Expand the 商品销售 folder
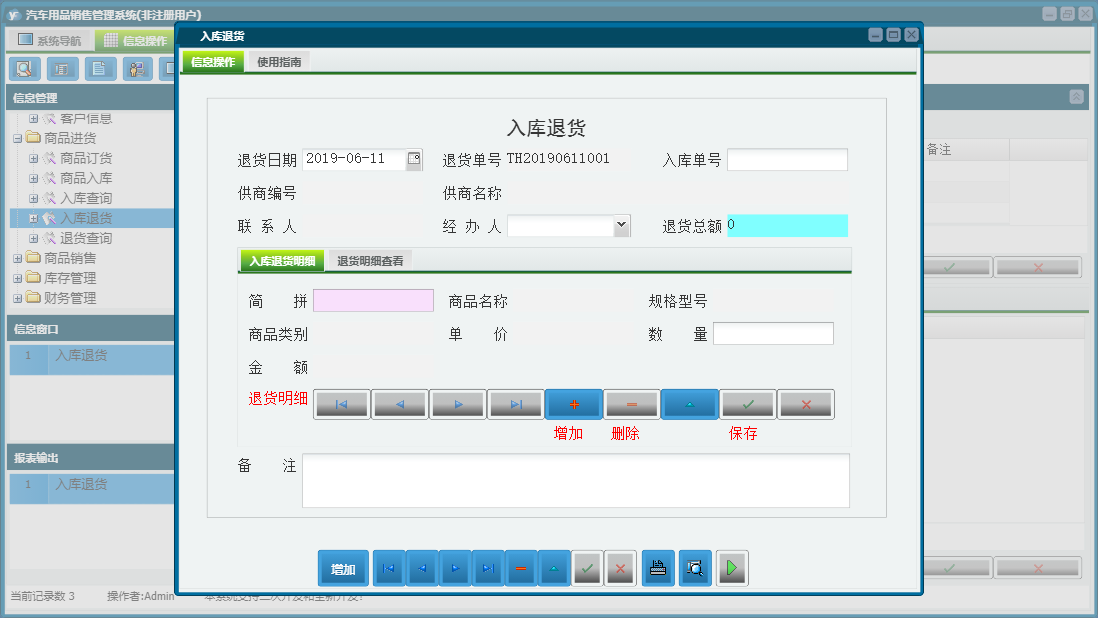This screenshot has height=618, width=1098. [18, 258]
